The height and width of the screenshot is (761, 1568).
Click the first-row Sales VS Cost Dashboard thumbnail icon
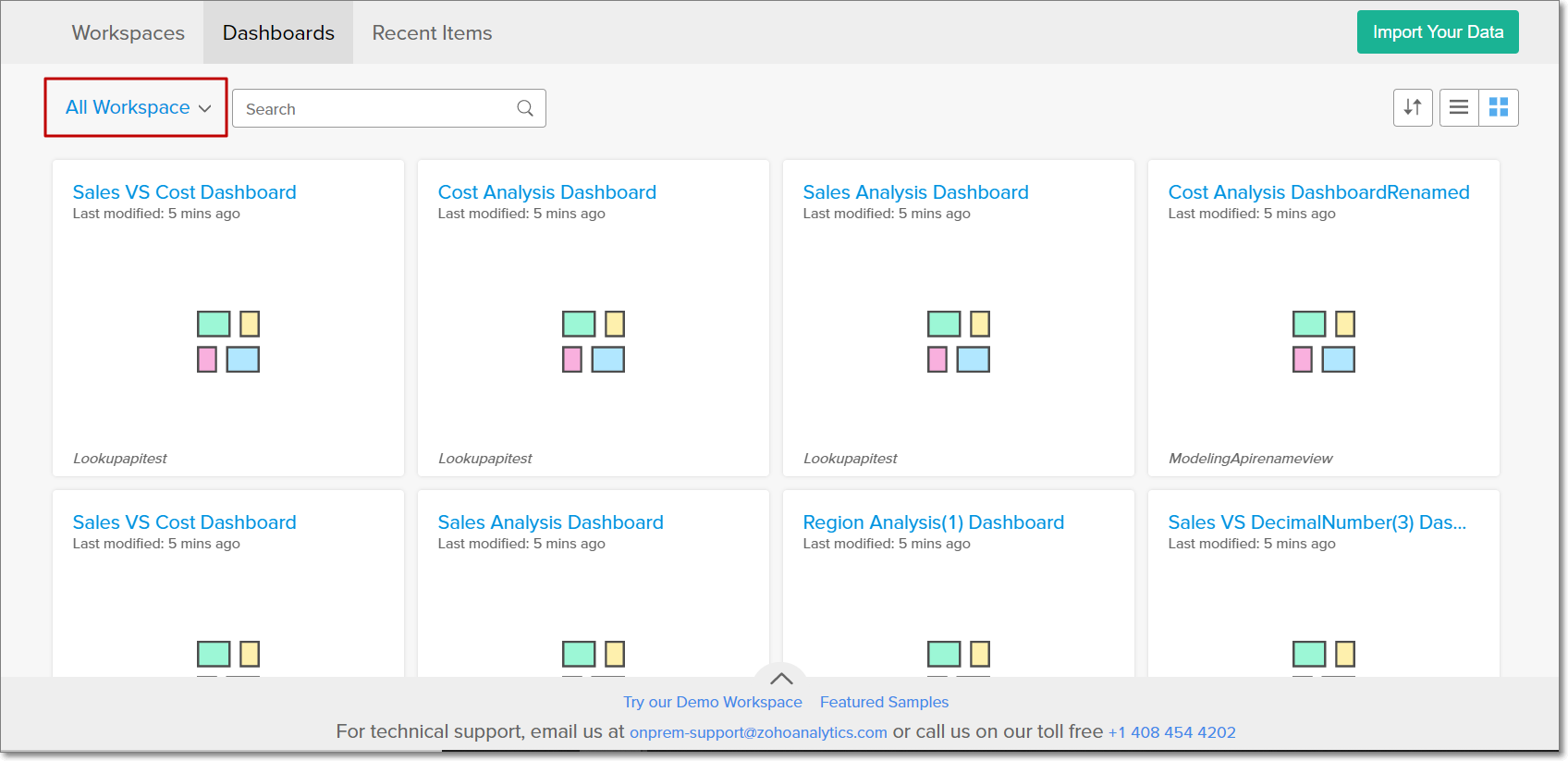point(228,341)
